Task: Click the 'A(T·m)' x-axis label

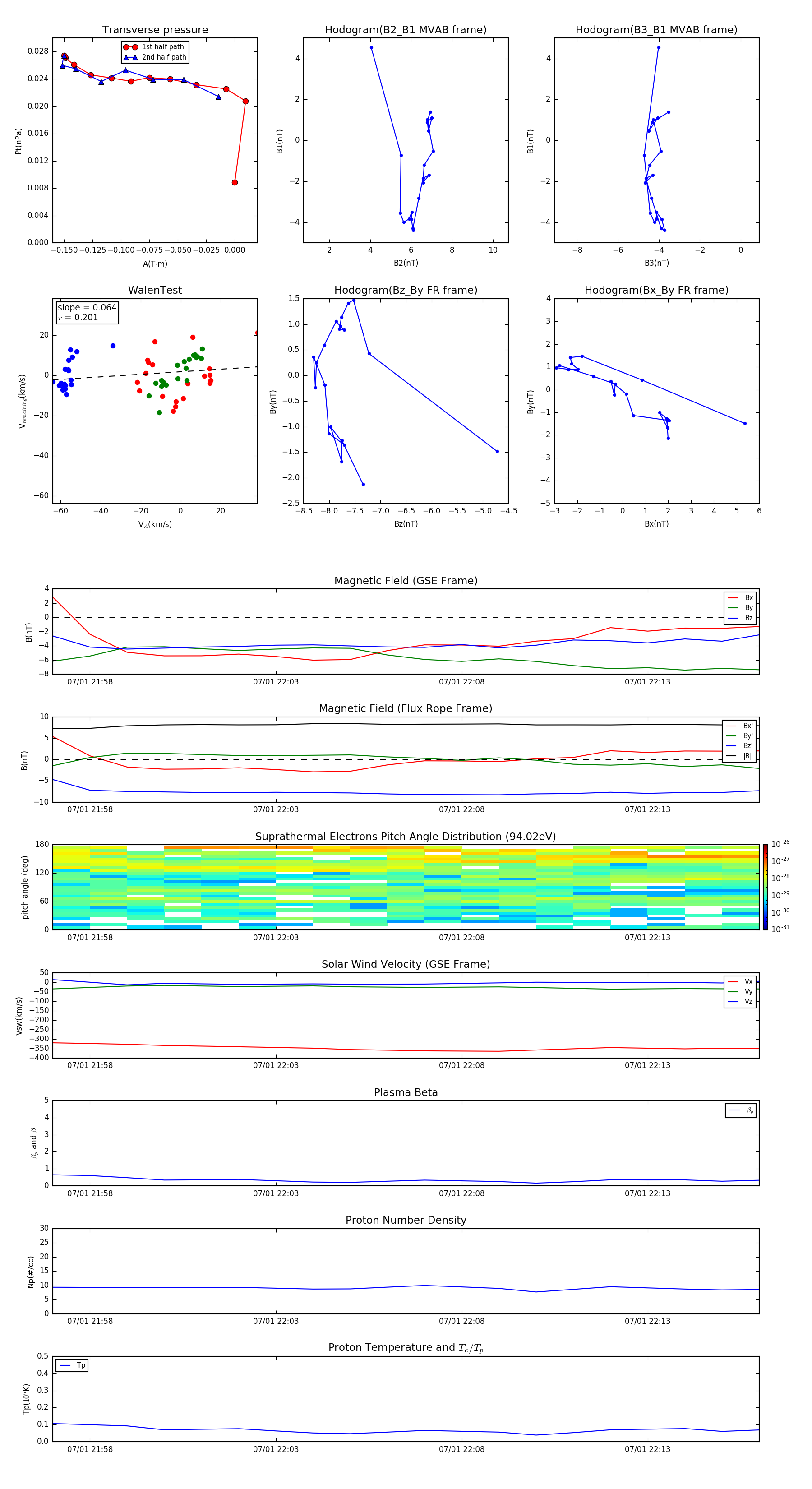Action: point(155,264)
